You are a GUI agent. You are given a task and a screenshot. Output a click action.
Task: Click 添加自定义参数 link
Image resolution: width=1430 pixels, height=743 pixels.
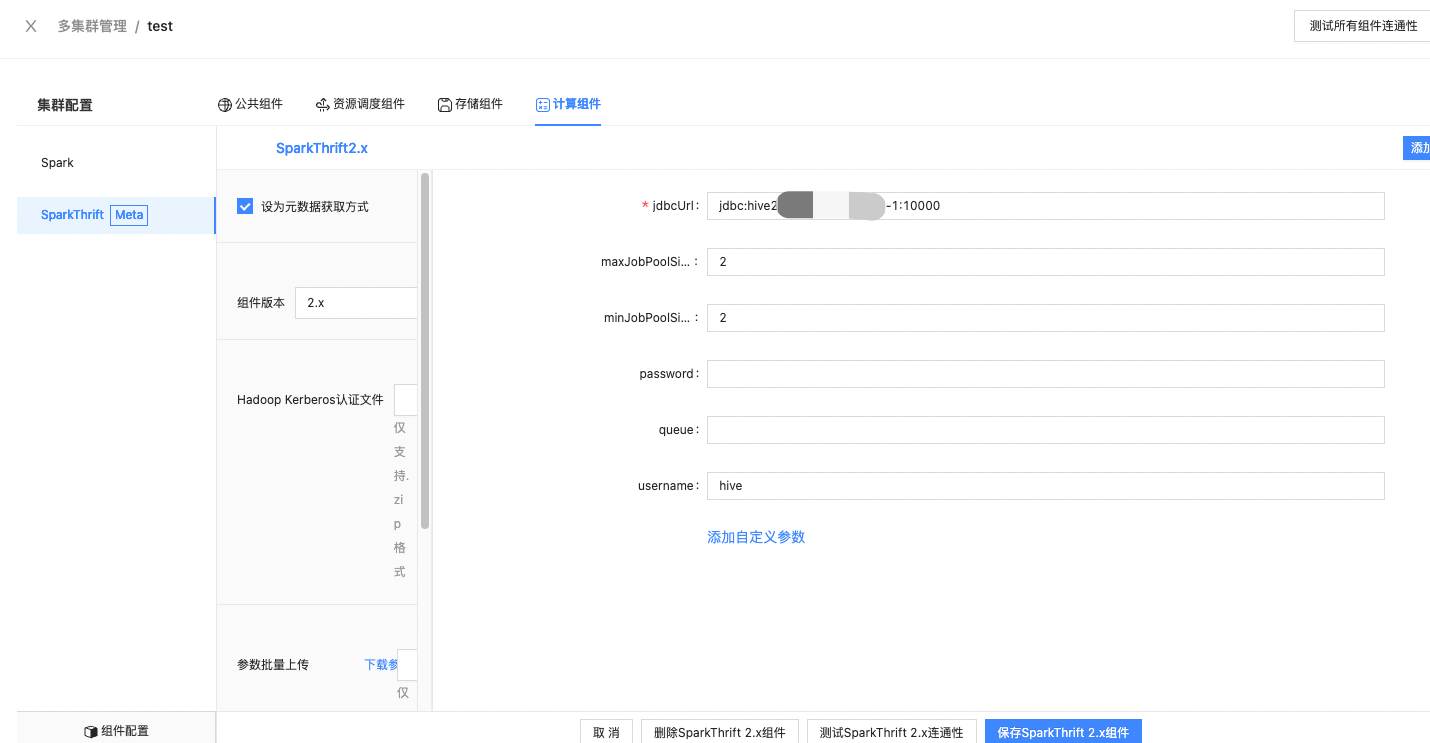click(756, 537)
